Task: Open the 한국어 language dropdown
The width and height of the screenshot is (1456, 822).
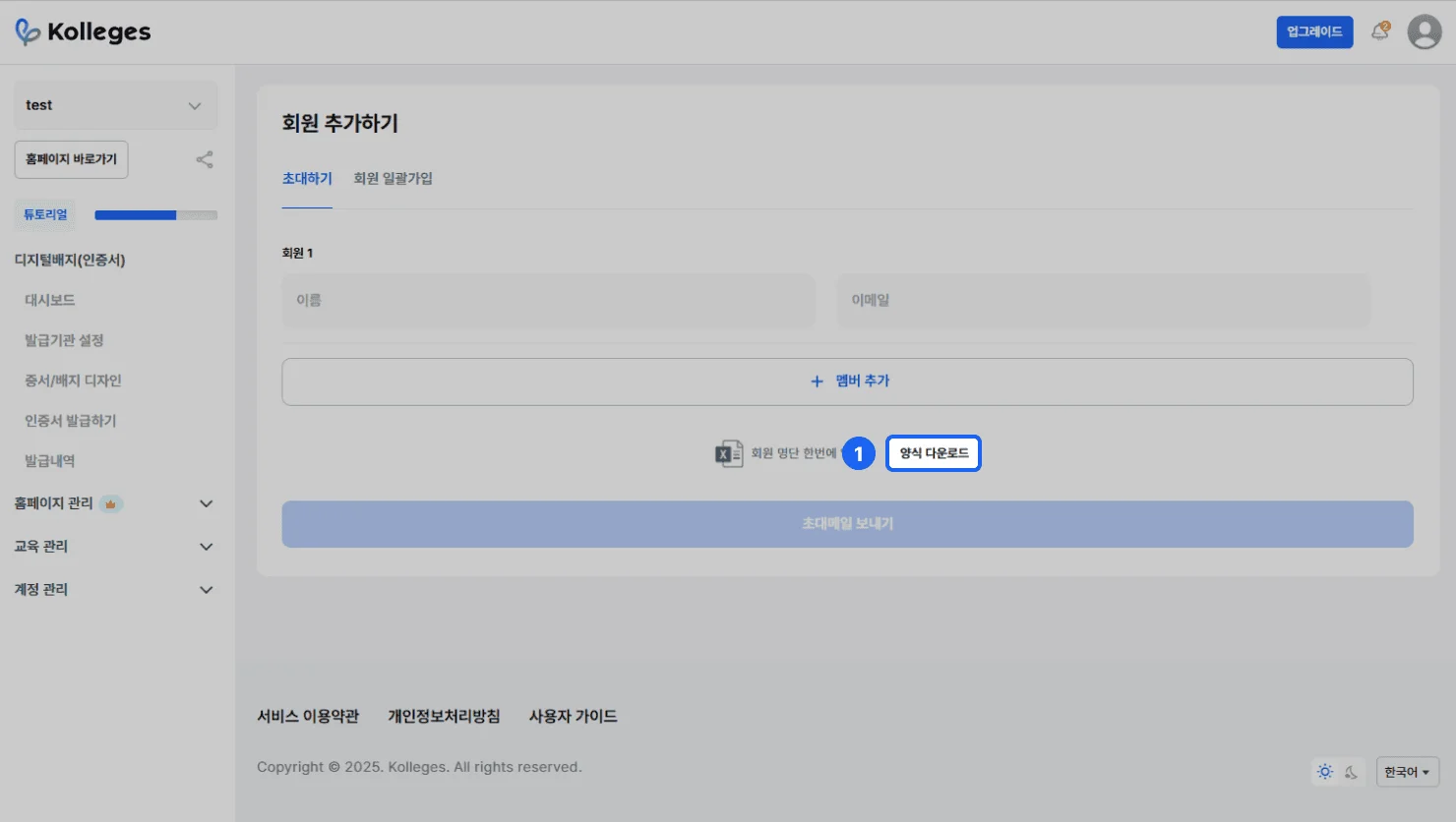Action: 1408,772
